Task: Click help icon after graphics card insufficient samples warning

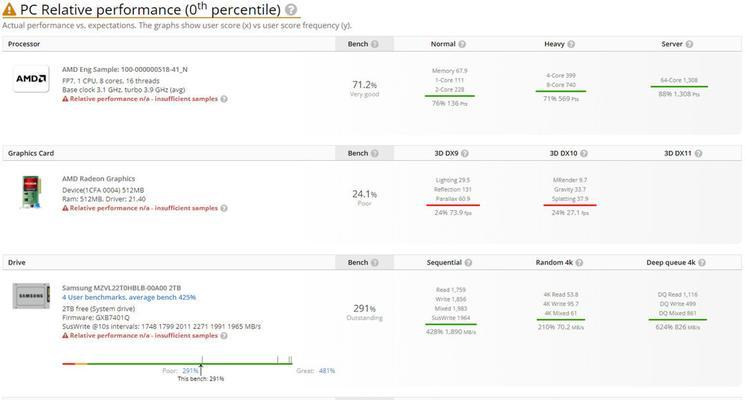Action: tap(224, 208)
